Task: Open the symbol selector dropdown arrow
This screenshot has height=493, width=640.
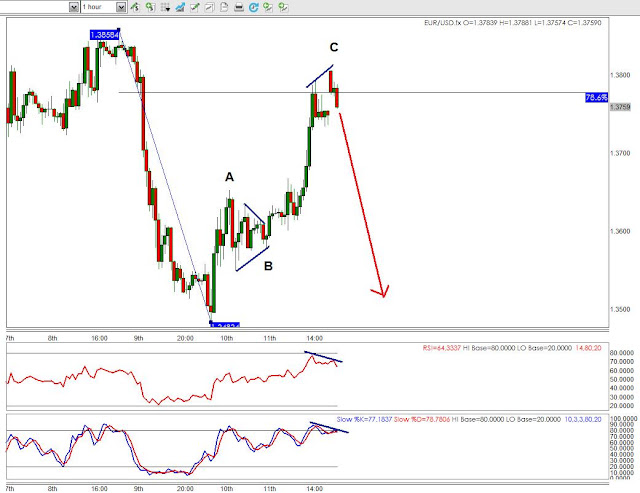Action: pos(73,7)
